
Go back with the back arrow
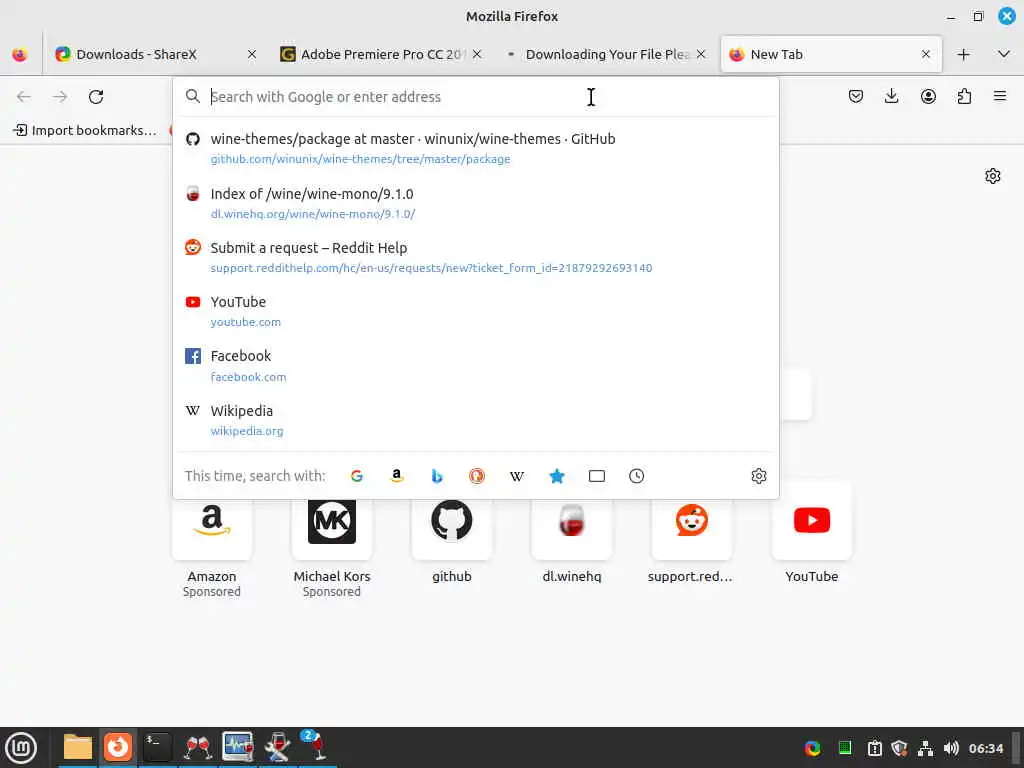tap(24, 97)
